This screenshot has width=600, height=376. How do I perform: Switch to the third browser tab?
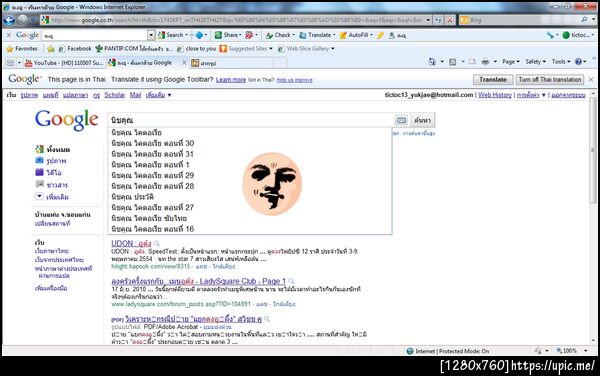(232, 63)
